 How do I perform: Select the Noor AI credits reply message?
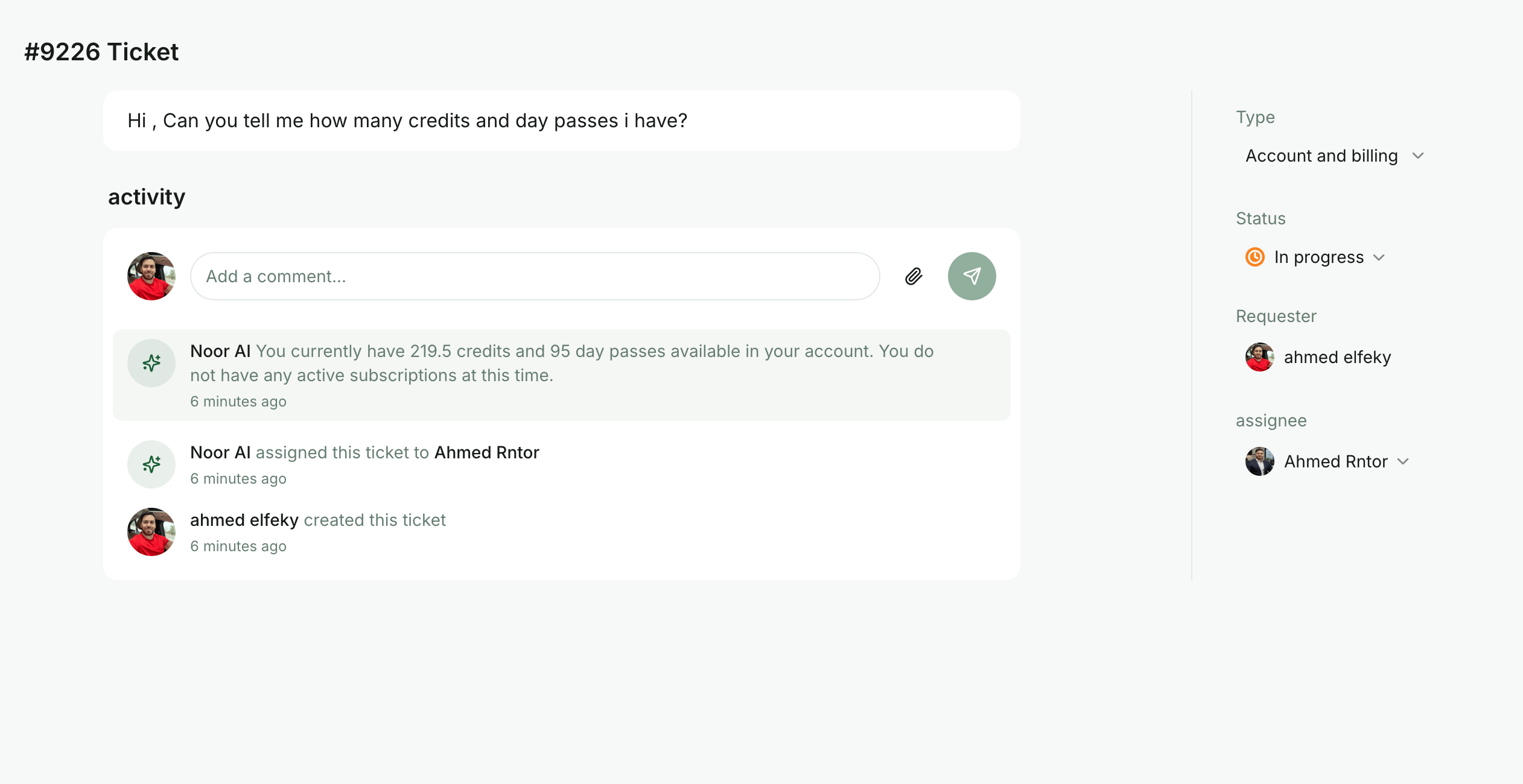click(x=561, y=375)
